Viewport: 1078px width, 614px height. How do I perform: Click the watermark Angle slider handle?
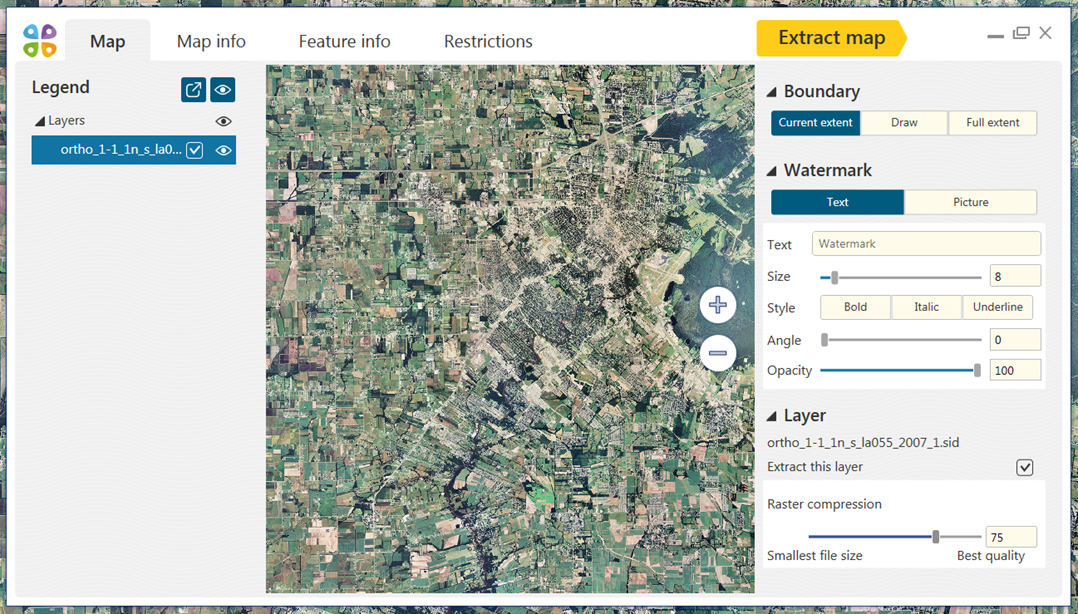[x=824, y=340]
